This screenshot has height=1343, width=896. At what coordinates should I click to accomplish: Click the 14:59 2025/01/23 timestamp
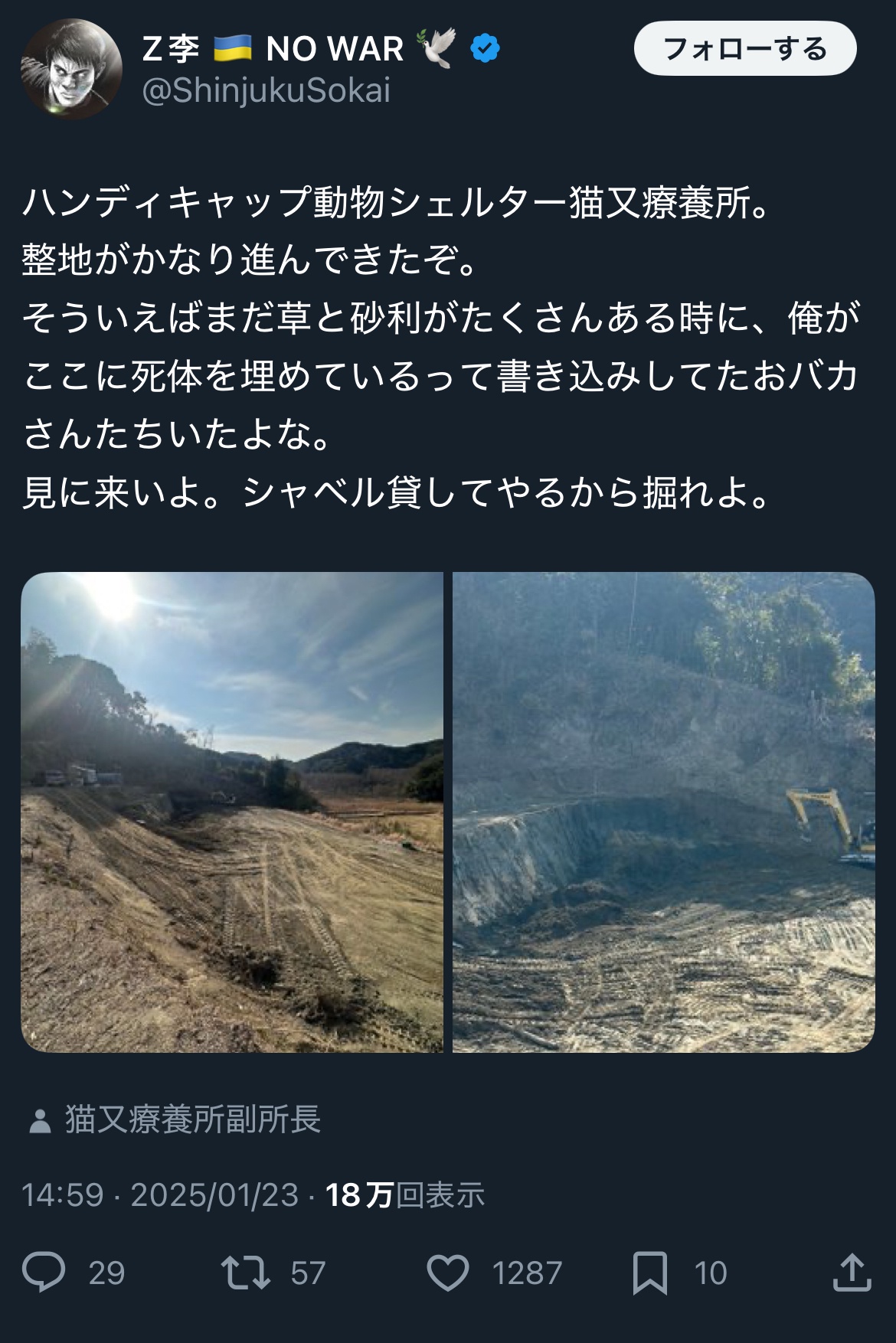(x=160, y=1194)
